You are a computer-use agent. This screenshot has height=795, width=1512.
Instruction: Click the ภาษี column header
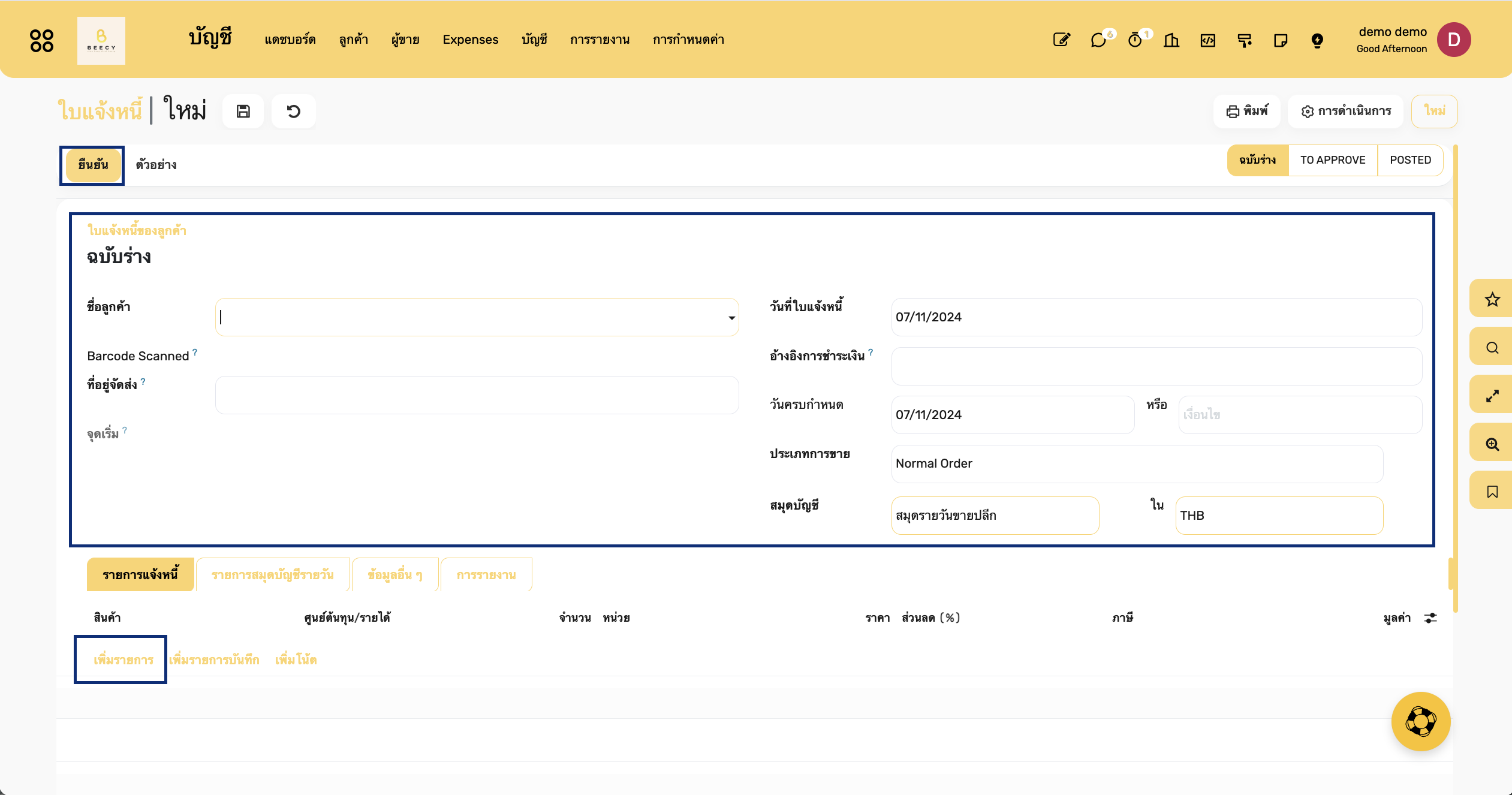[x=1122, y=618]
